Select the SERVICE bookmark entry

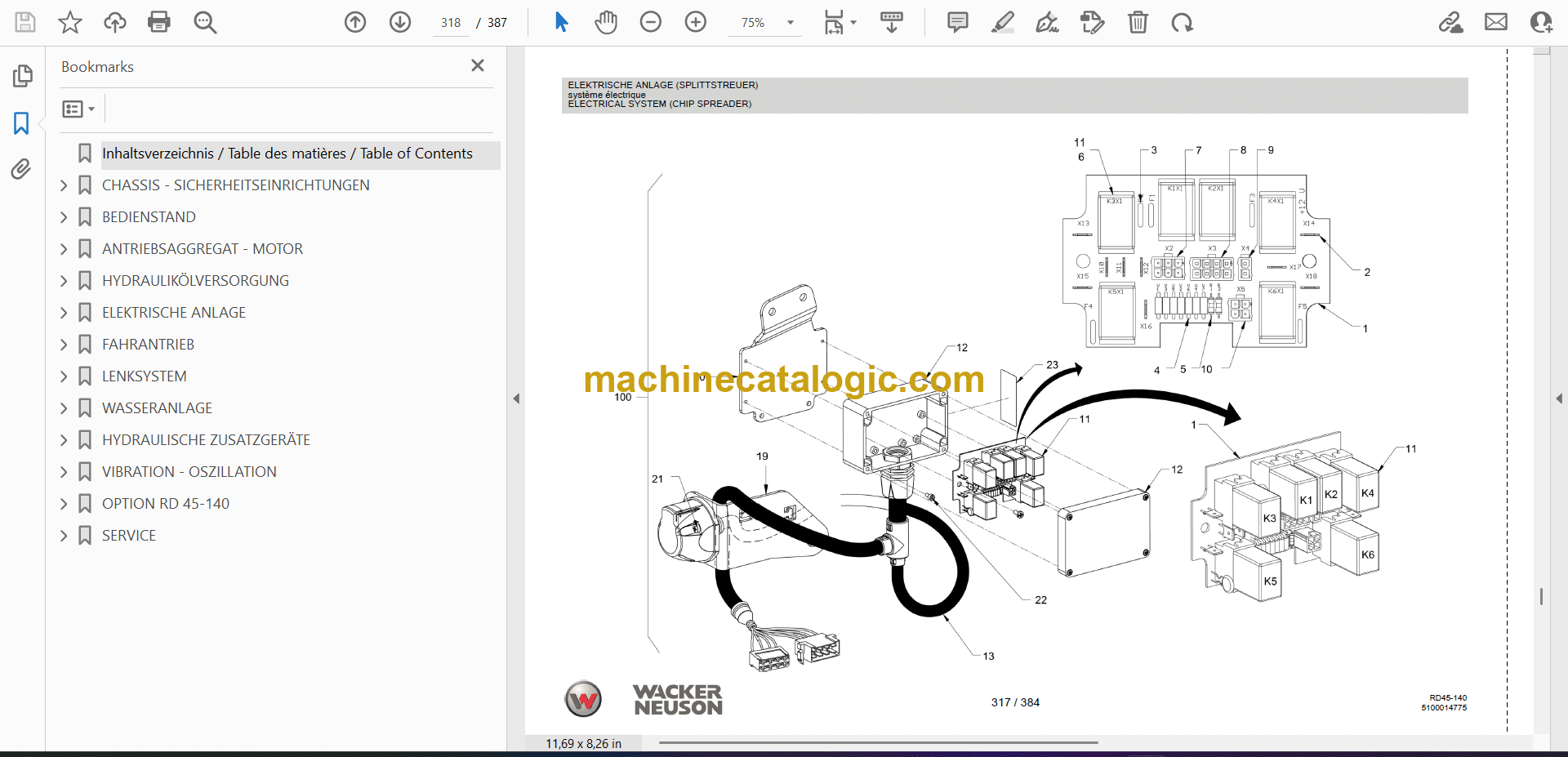tap(128, 536)
